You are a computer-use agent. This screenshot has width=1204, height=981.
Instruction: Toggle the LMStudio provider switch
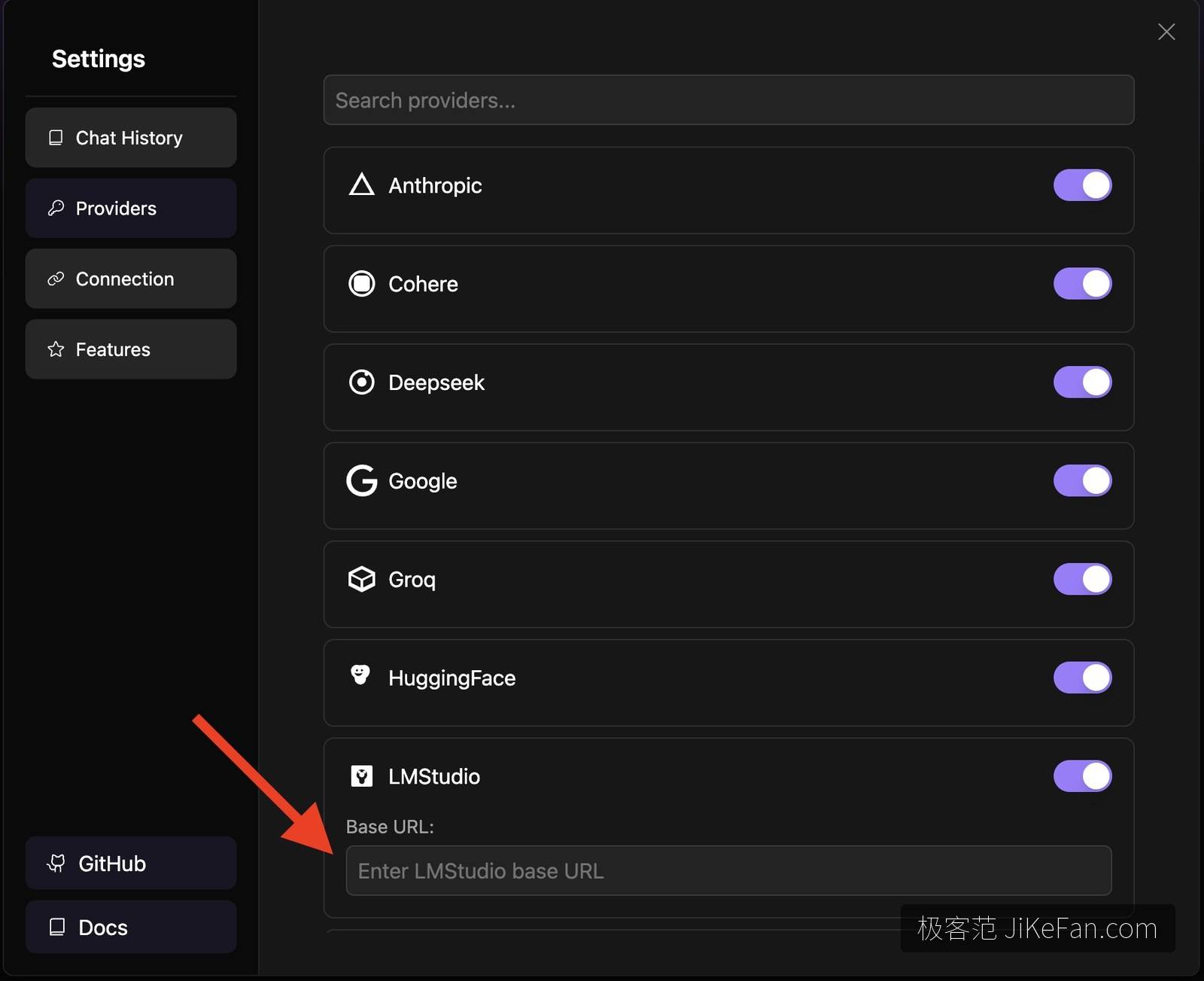tap(1083, 776)
